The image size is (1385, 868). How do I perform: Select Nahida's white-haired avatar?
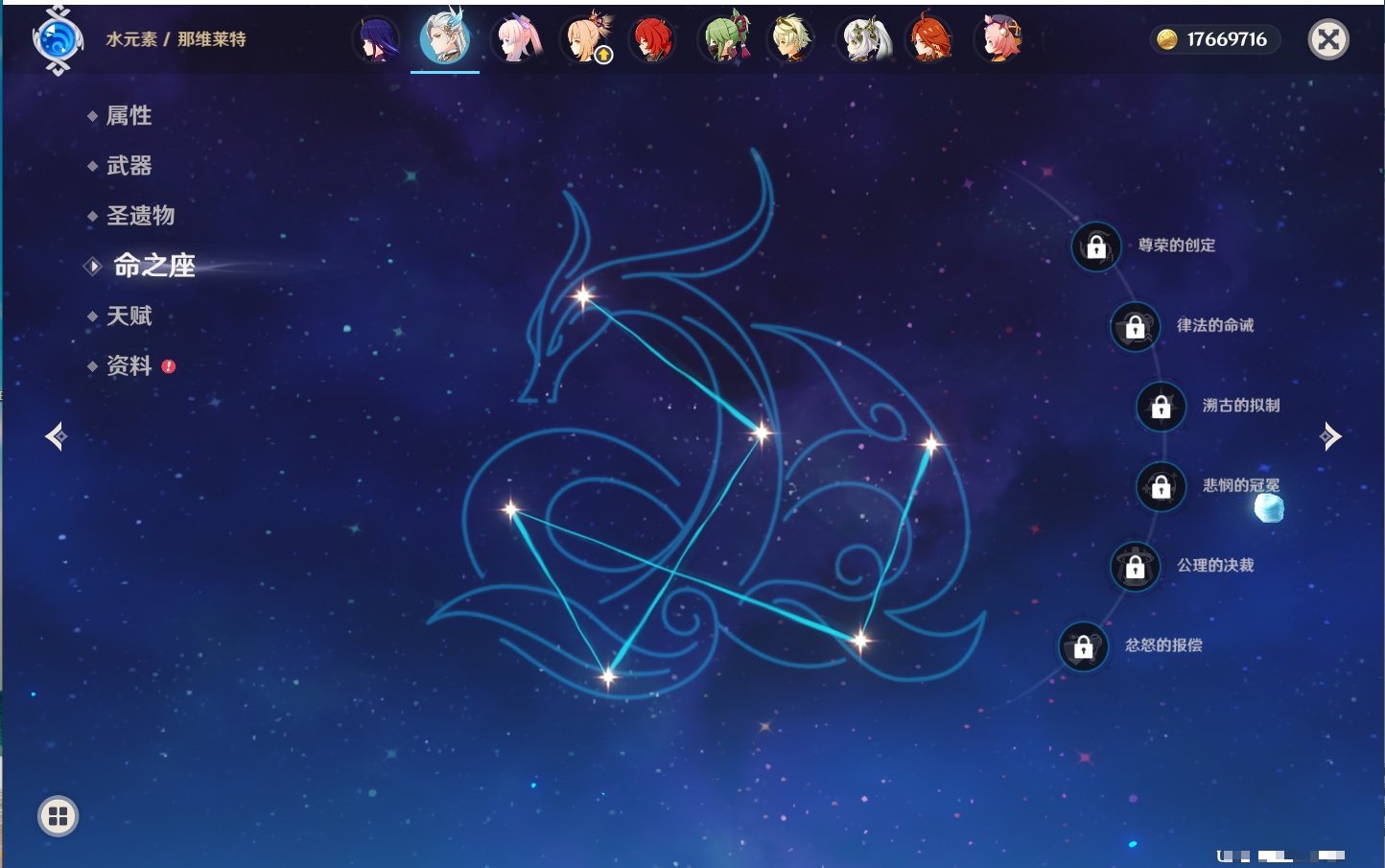(864, 40)
